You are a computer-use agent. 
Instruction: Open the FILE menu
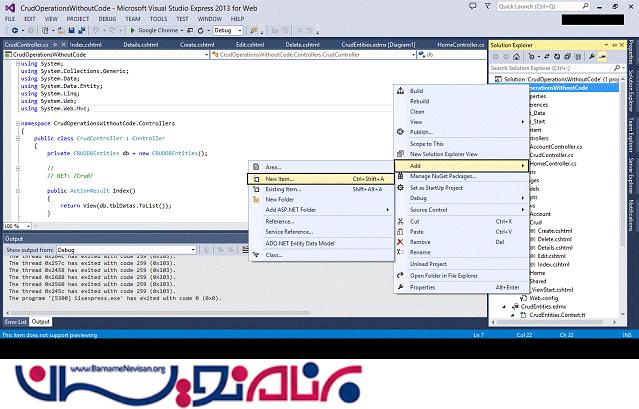(10, 19)
